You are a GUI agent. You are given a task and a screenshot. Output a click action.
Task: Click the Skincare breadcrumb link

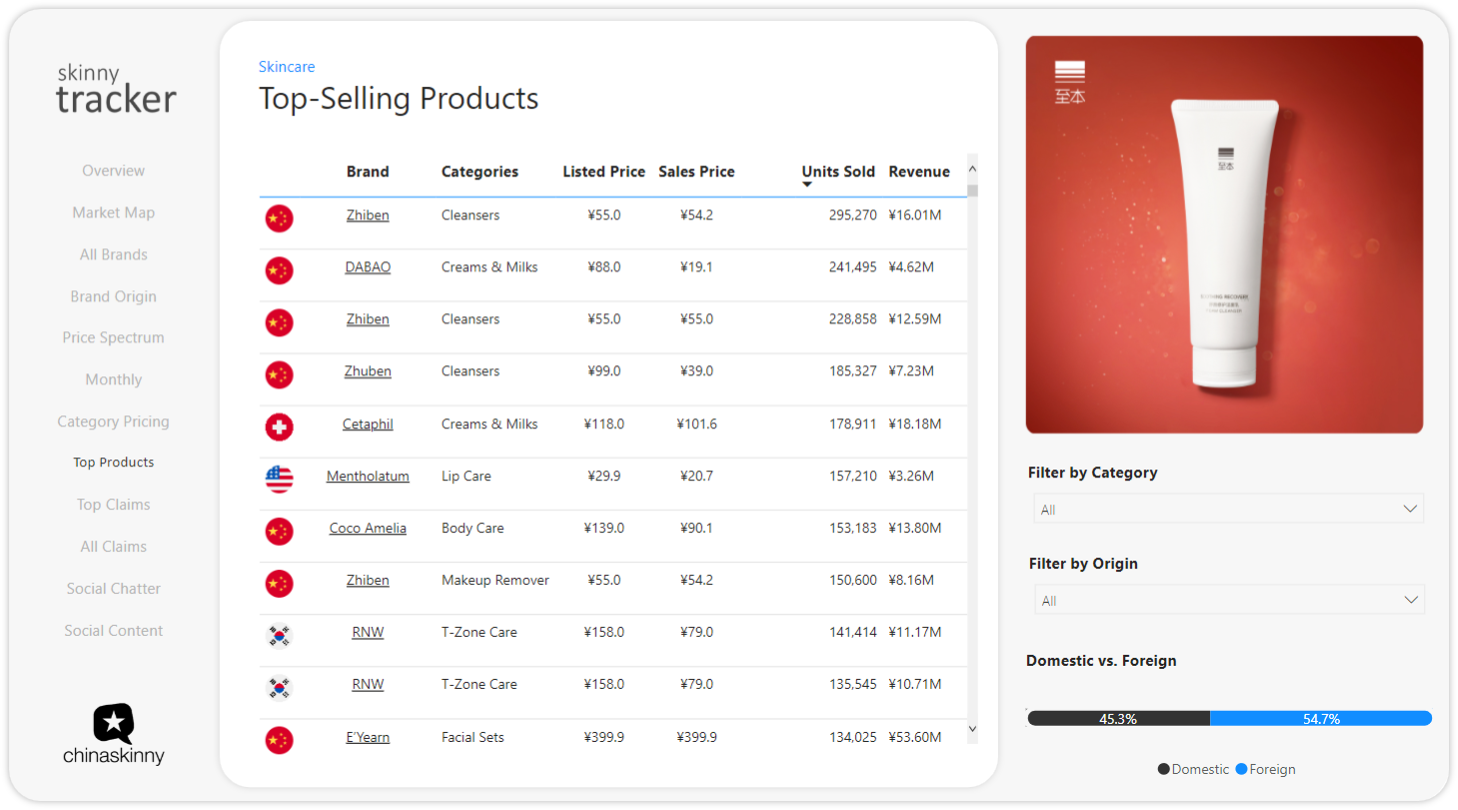point(287,67)
